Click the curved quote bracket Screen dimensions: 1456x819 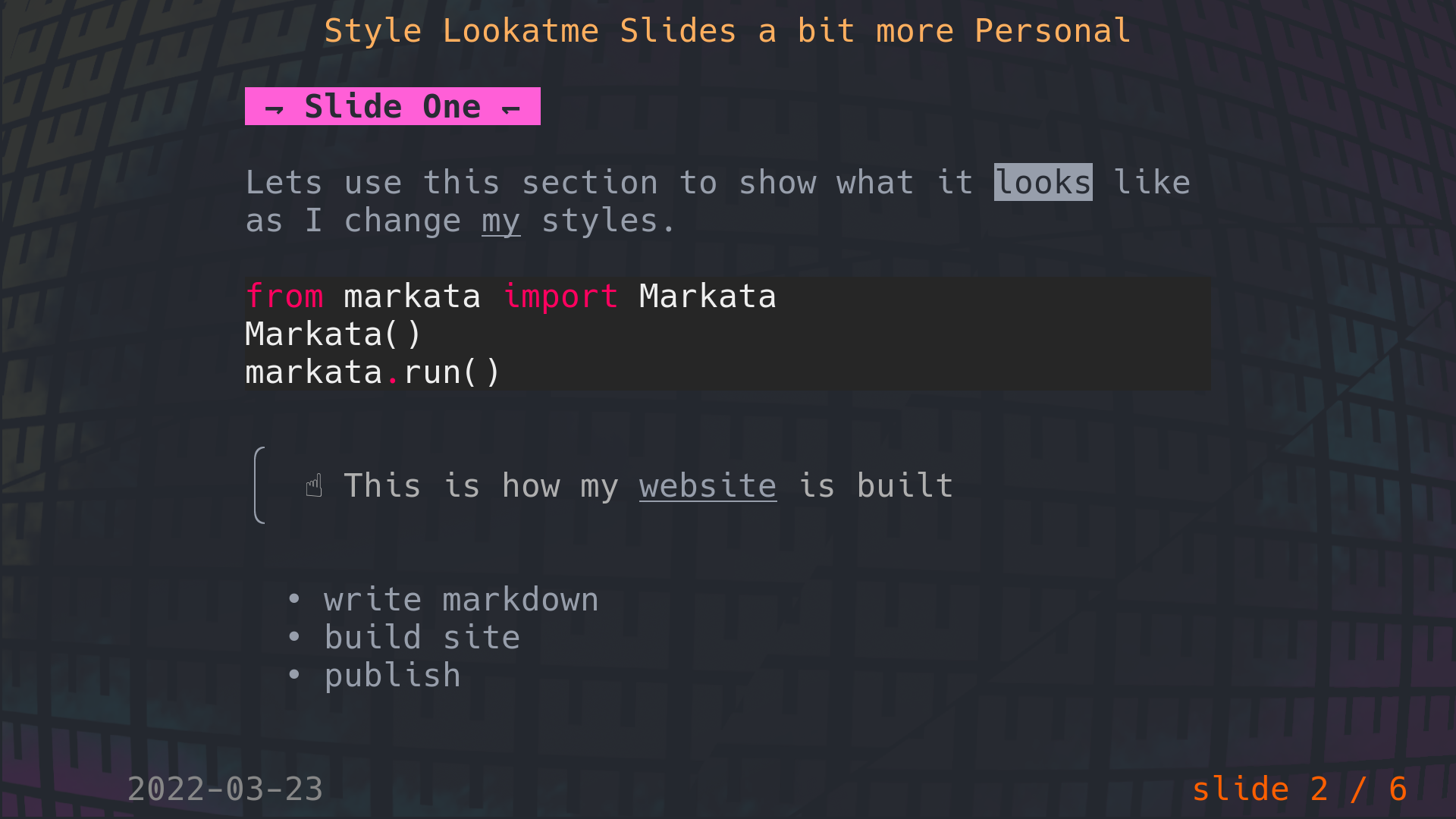[259, 485]
